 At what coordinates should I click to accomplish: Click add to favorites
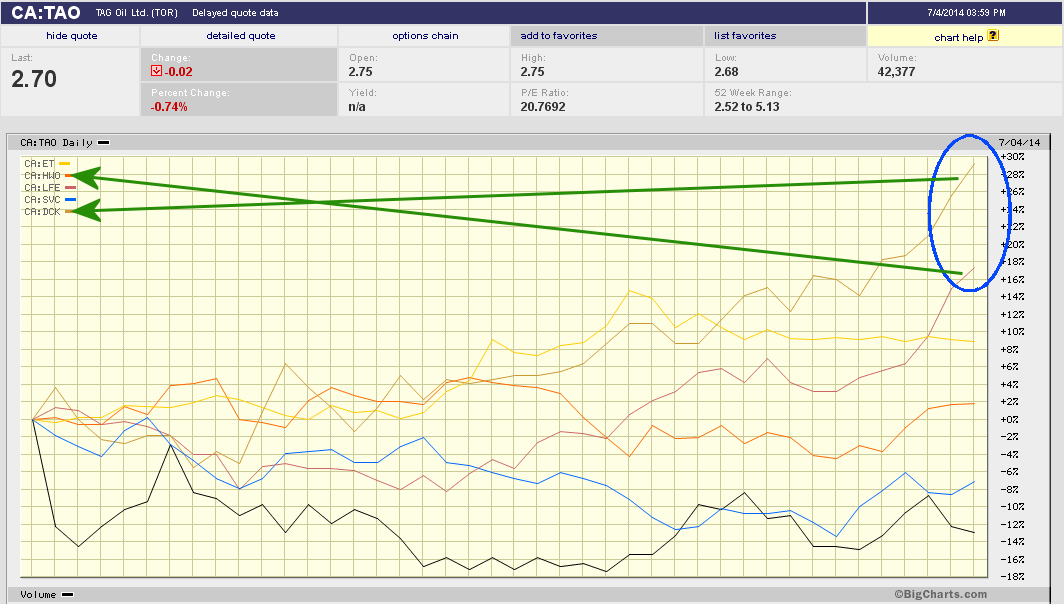(x=558, y=36)
